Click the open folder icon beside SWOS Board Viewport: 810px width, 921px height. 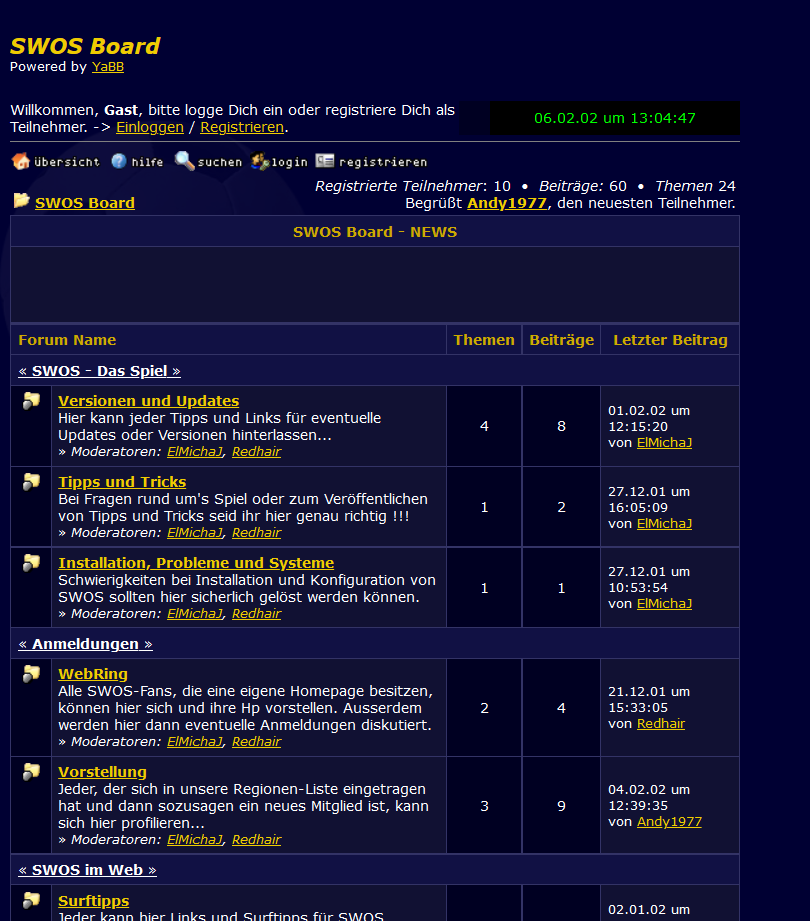point(21,201)
